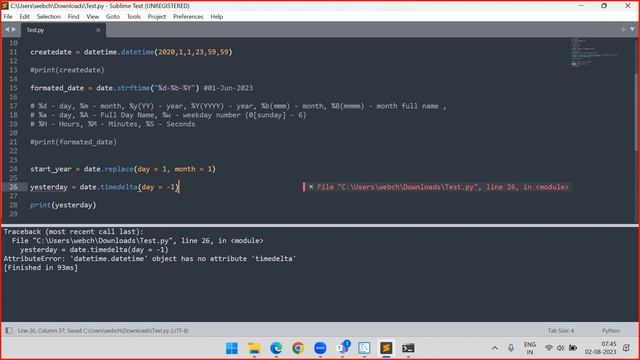Open the View menu
The height and width of the screenshot is (360, 640).
(x=93, y=17)
